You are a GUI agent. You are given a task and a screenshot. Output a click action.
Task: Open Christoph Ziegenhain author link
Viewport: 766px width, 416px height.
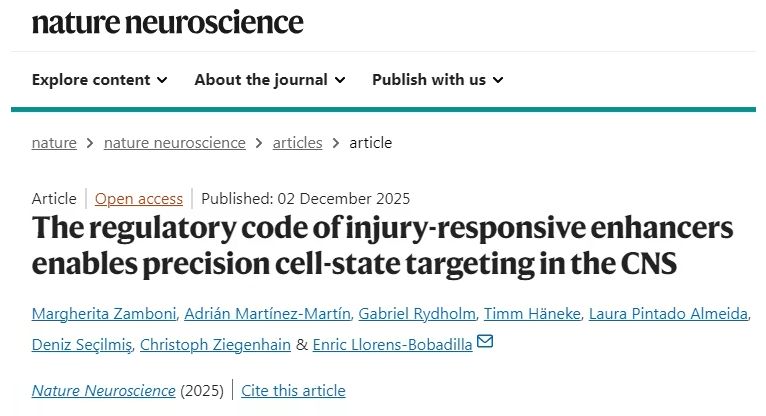click(x=215, y=344)
